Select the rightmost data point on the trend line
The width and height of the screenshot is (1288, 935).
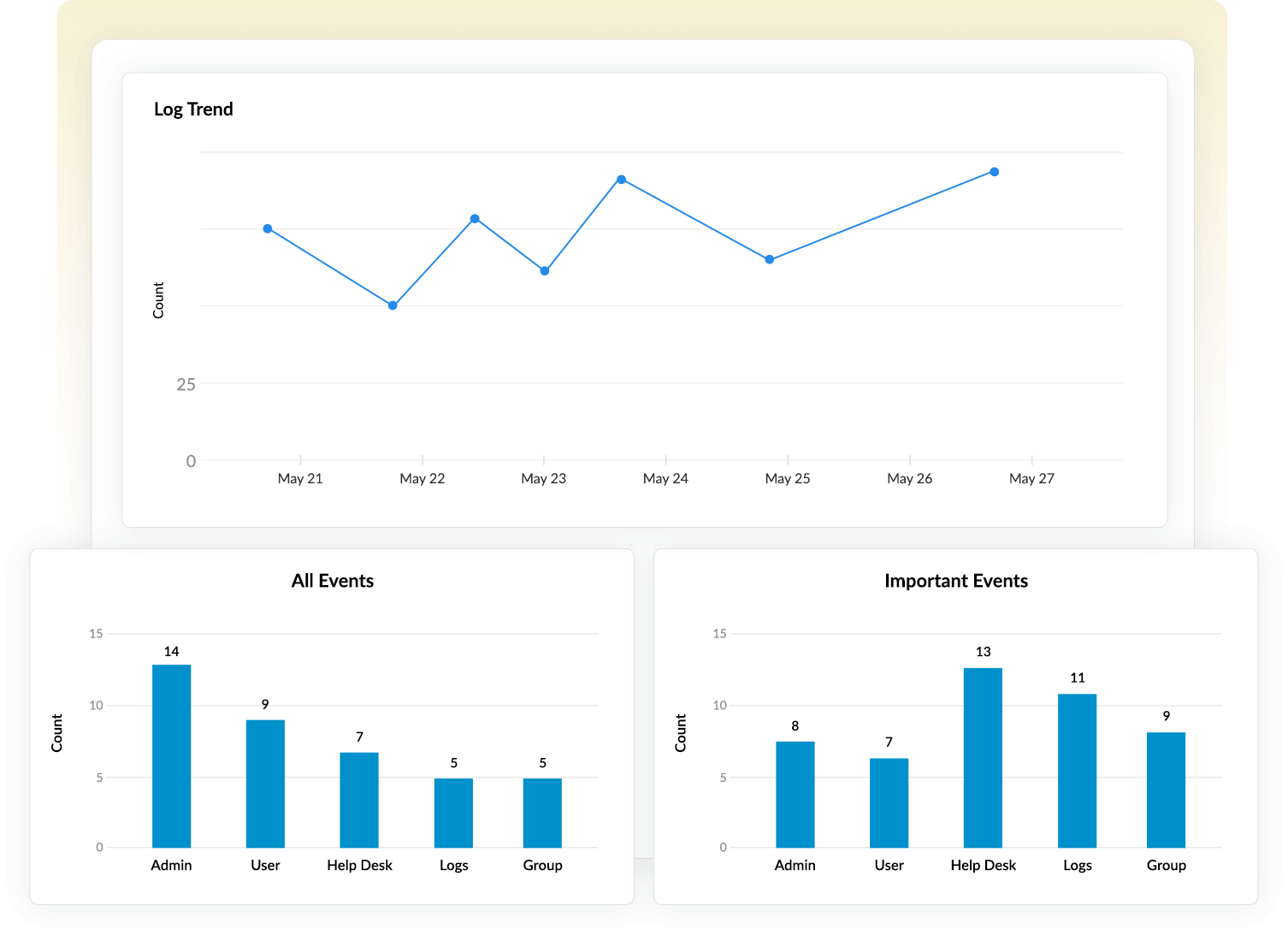tap(993, 171)
